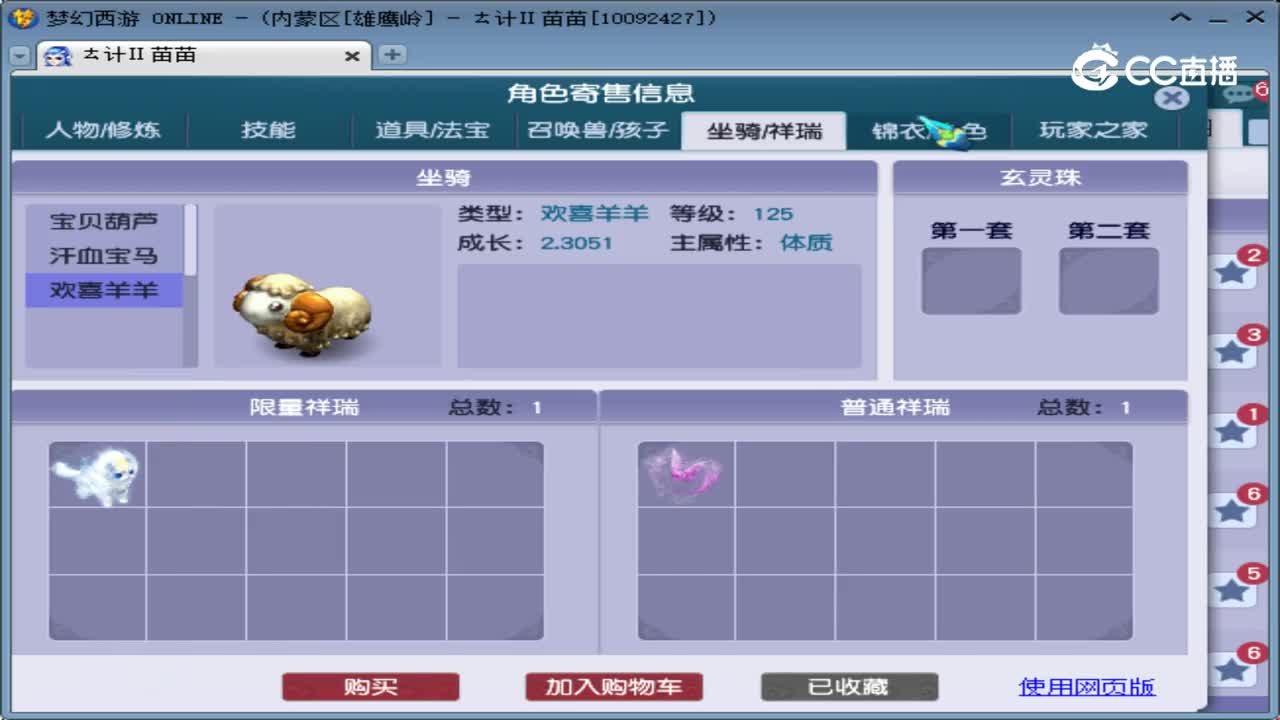Expand the tab list dropdown arrow
1280x720 pixels.
pos(20,57)
